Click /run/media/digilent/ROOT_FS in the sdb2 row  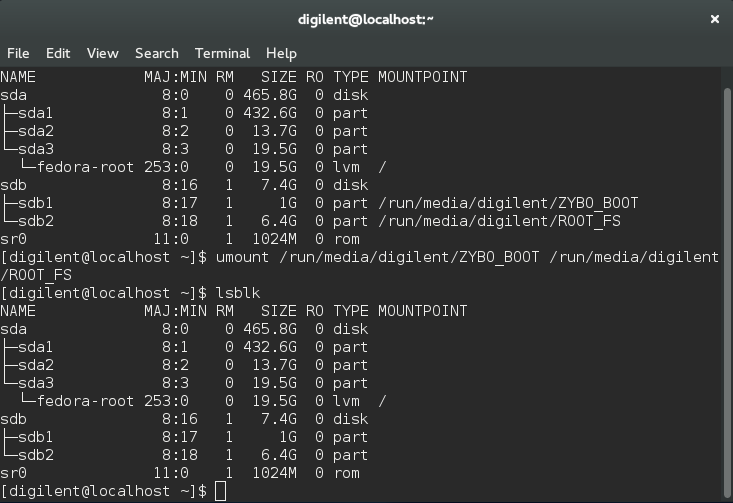pos(499,221)
